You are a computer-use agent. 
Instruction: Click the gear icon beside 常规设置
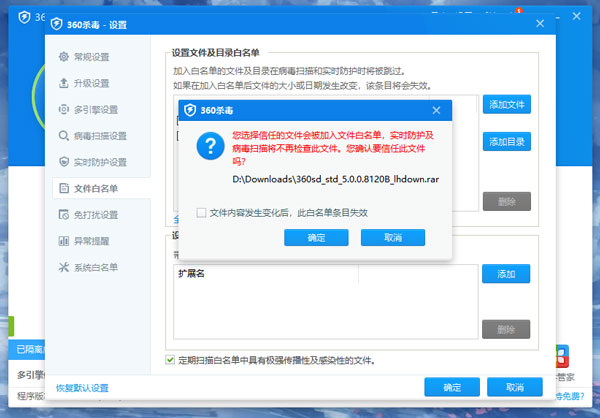tap(64, 57)
